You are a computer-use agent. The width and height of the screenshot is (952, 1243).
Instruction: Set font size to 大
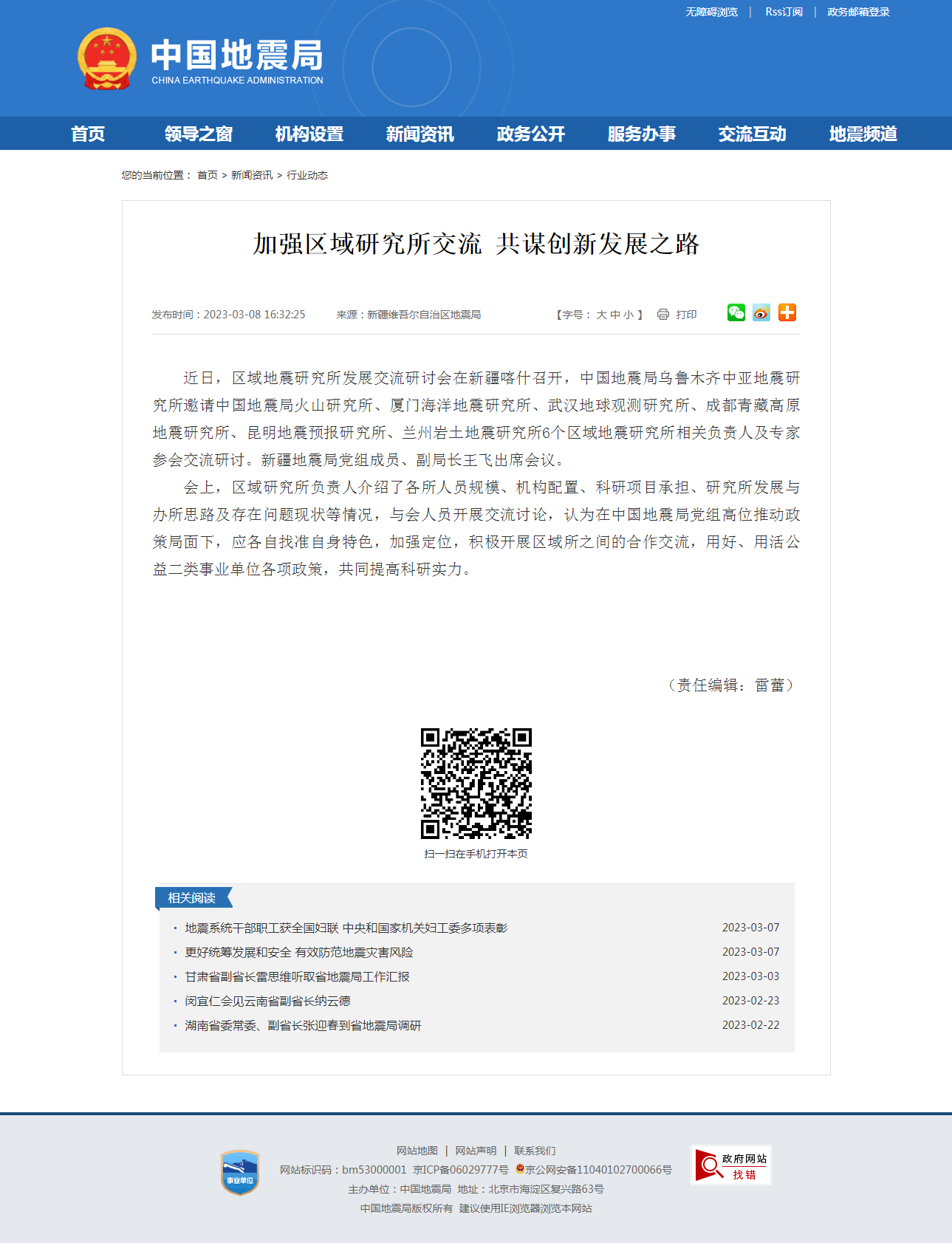[601, 315]
